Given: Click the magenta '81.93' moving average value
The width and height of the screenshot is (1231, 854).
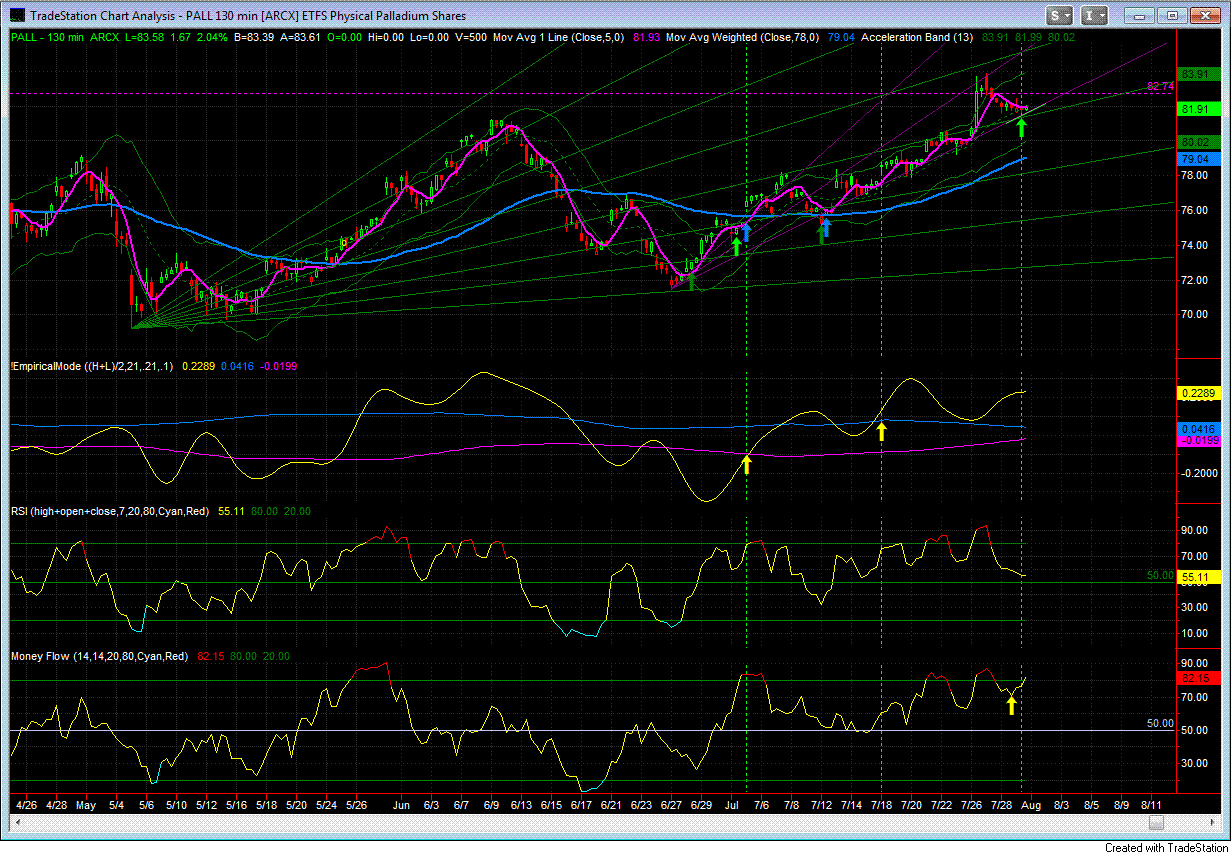Looking at the screenshot, I should (646, 37).
